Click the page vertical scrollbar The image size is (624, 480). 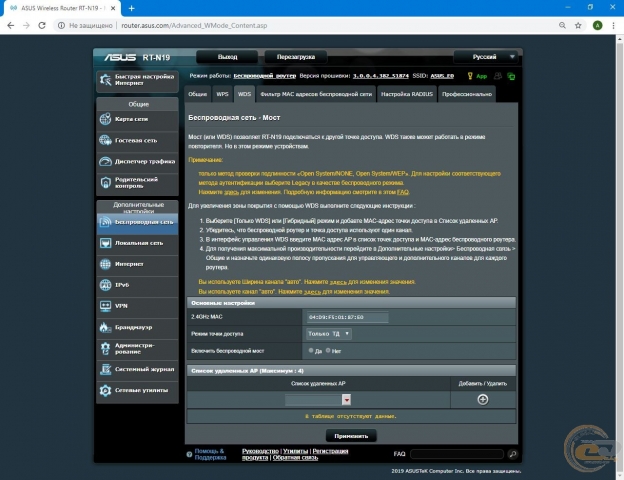tap(620, 257)
